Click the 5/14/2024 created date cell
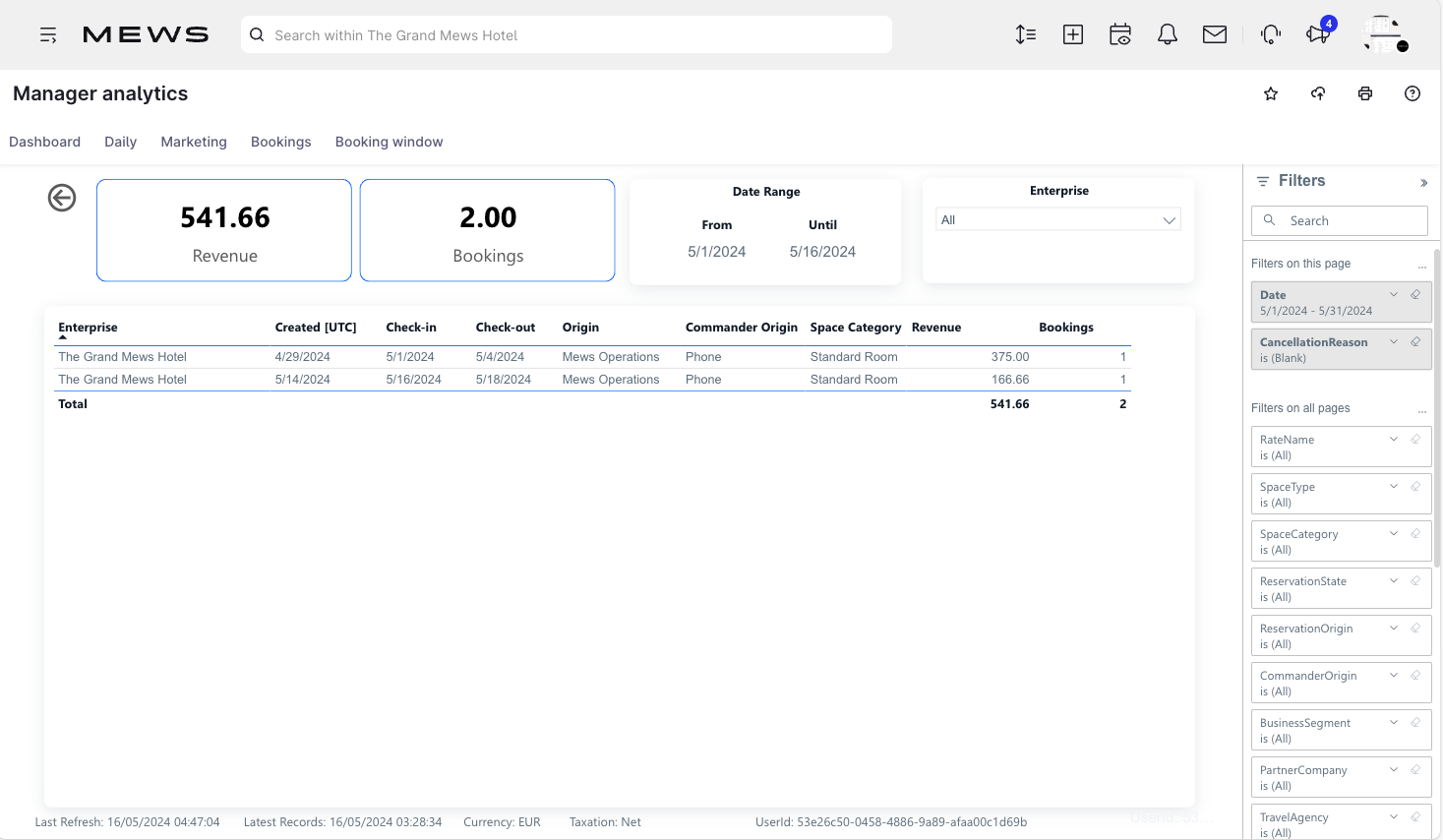This screenshot has height=840, width=1443. (303, 380)
